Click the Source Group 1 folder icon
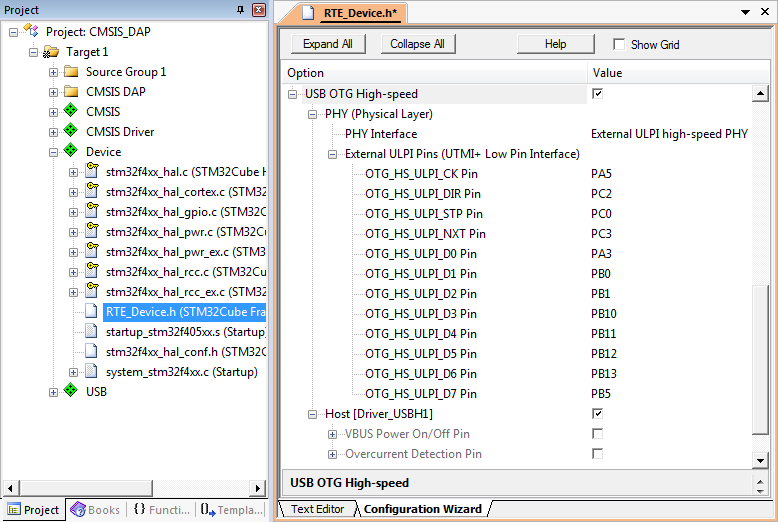This screenshot has height=522, width=778. tap(71, 71)
